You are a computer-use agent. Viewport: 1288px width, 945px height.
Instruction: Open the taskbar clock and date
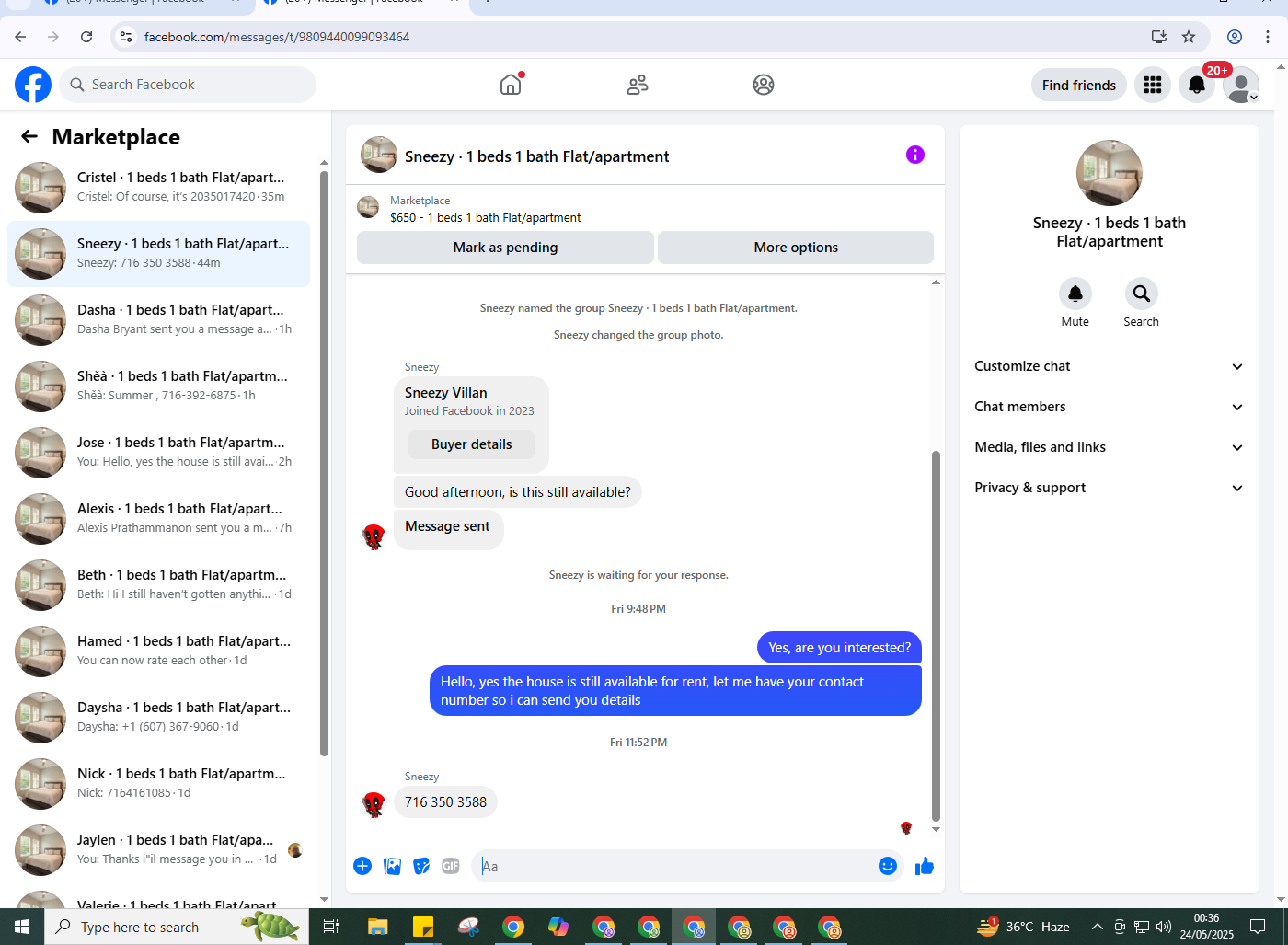click(1207, 927)
